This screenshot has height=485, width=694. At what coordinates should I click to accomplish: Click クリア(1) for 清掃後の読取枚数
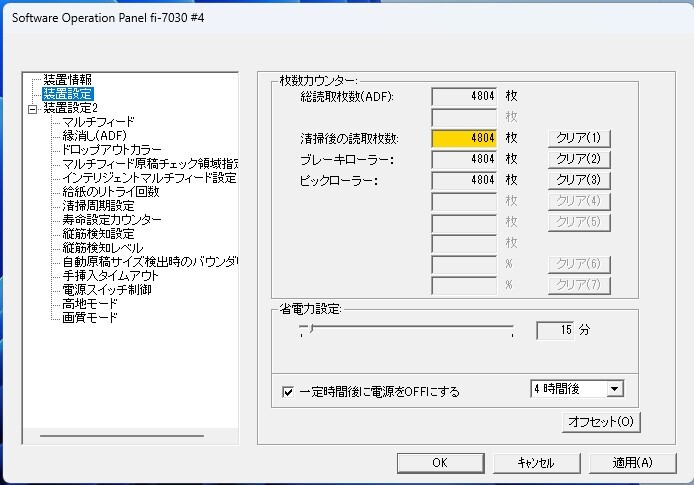point(579,138)
